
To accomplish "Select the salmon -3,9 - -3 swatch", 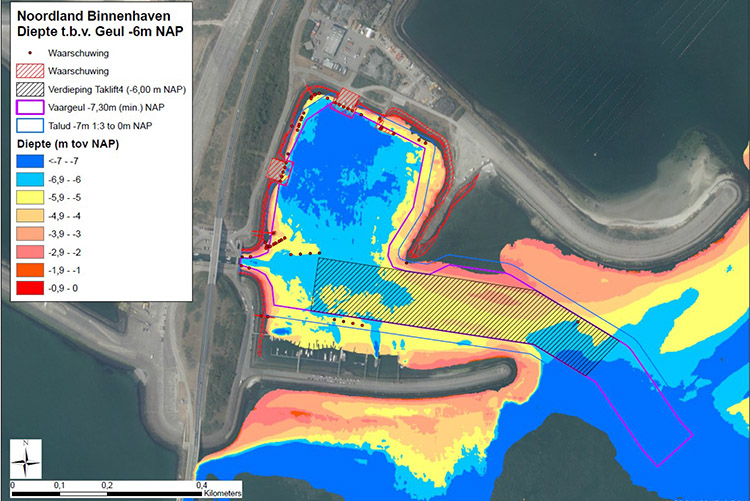I will [x=30, y=234].
